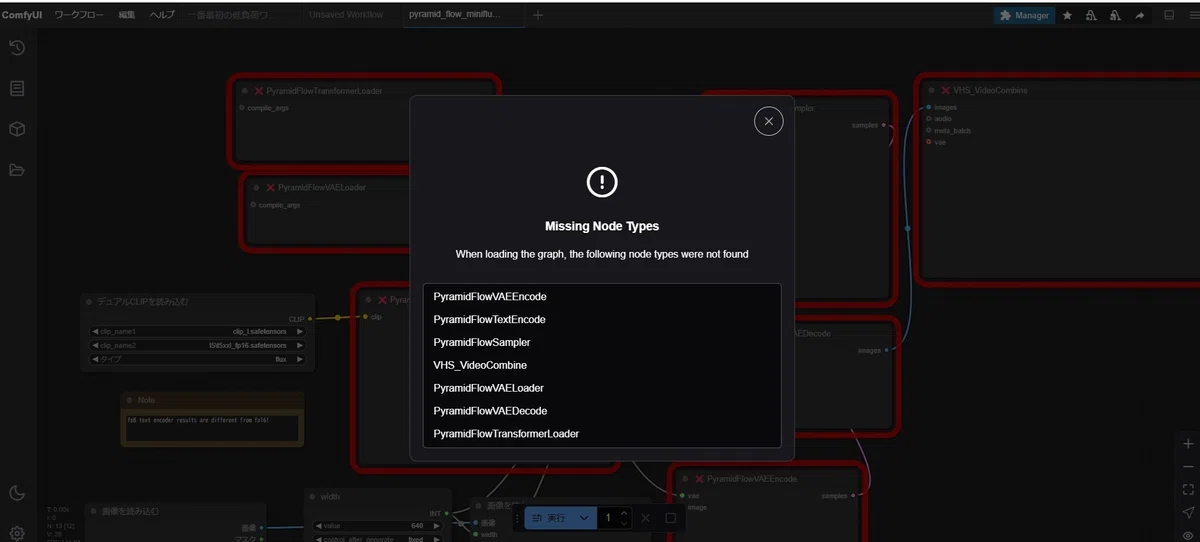Open the clip_name2 dropdown widget
Screen dimensions: 1200x542
(x=198, y=345)
